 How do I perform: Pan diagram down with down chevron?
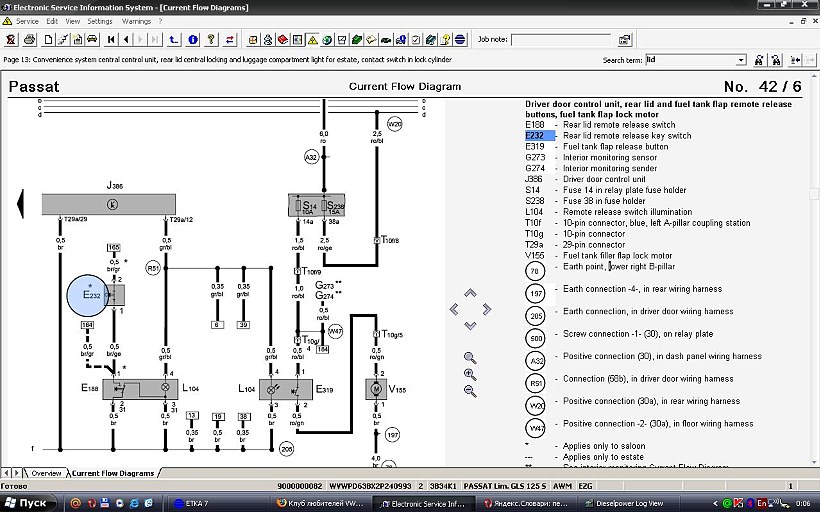tap(470, 326)
